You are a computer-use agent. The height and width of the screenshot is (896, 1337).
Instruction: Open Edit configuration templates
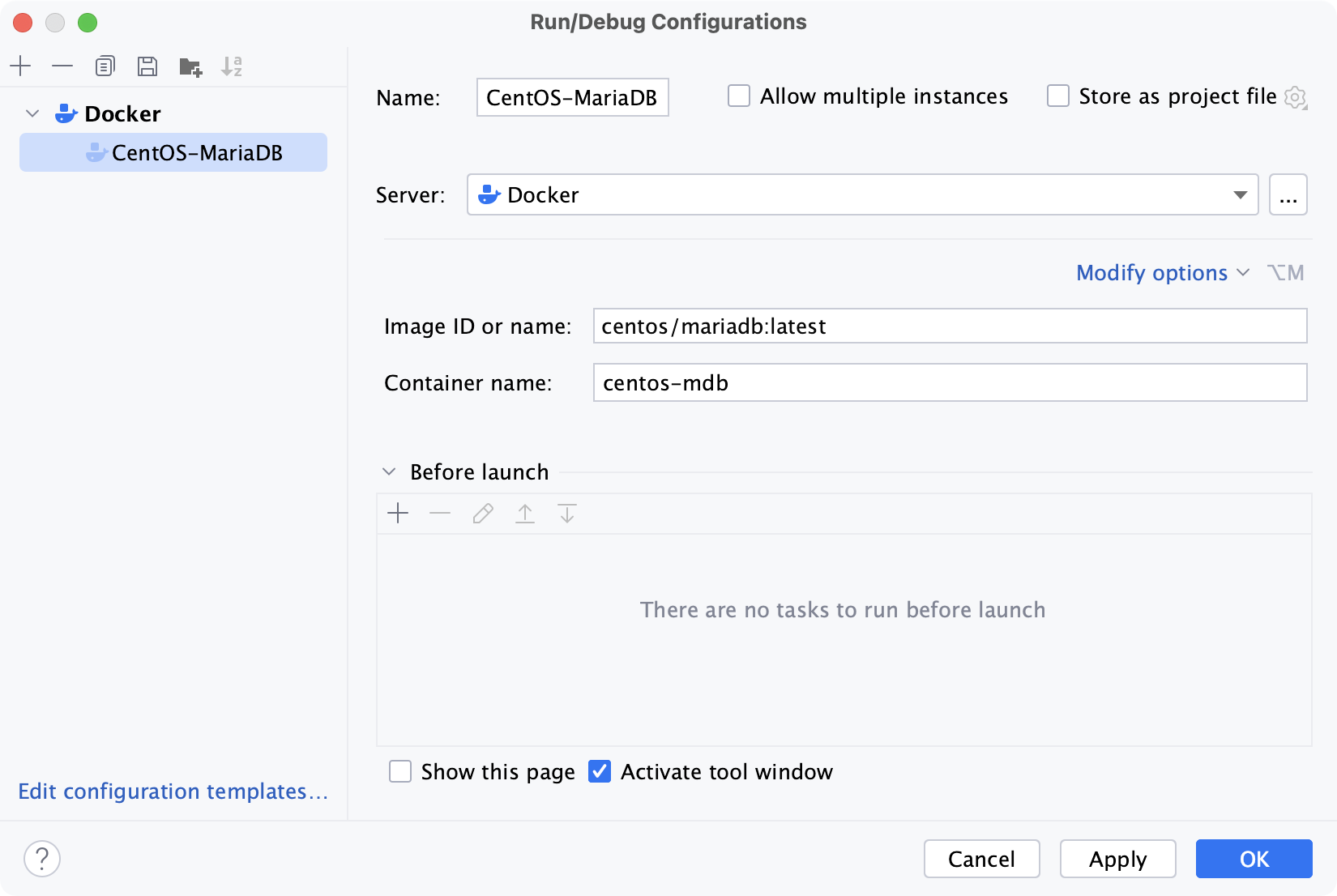173,791
